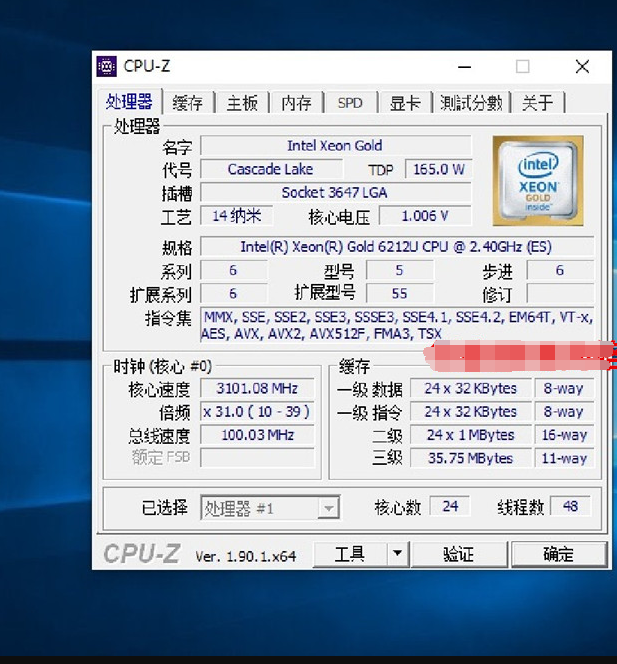
Task: Click the thread count value 48
Action: 570,506
